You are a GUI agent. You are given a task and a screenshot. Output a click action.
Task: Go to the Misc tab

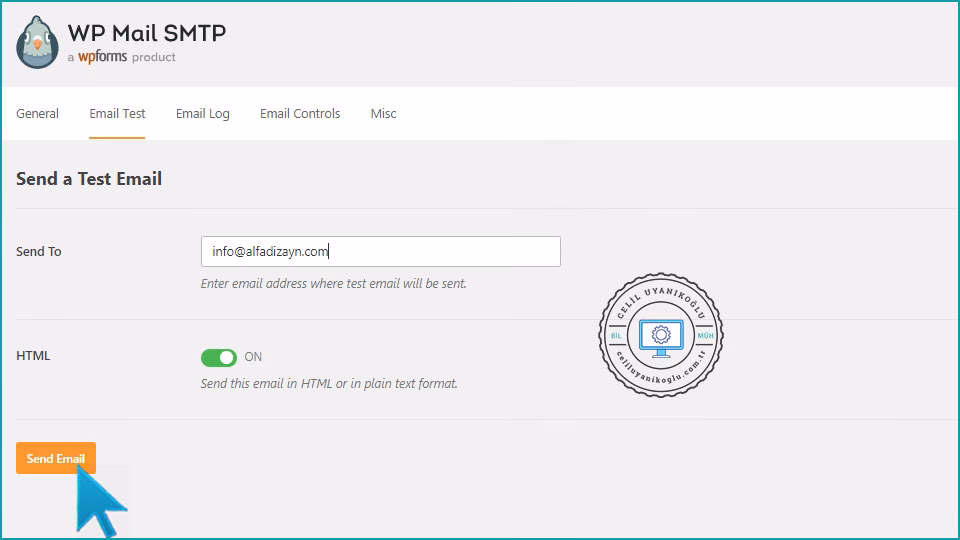(383, 113)
